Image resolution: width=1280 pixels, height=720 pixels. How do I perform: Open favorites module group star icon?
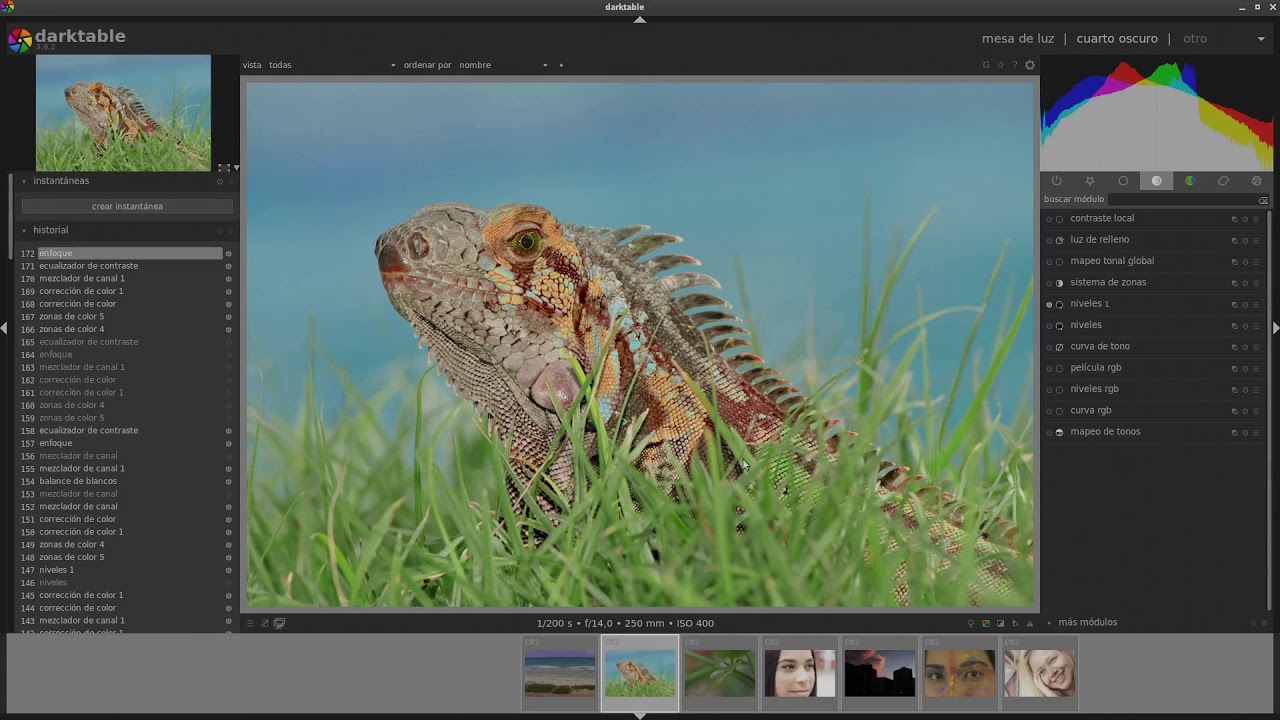pos(1090,181)
